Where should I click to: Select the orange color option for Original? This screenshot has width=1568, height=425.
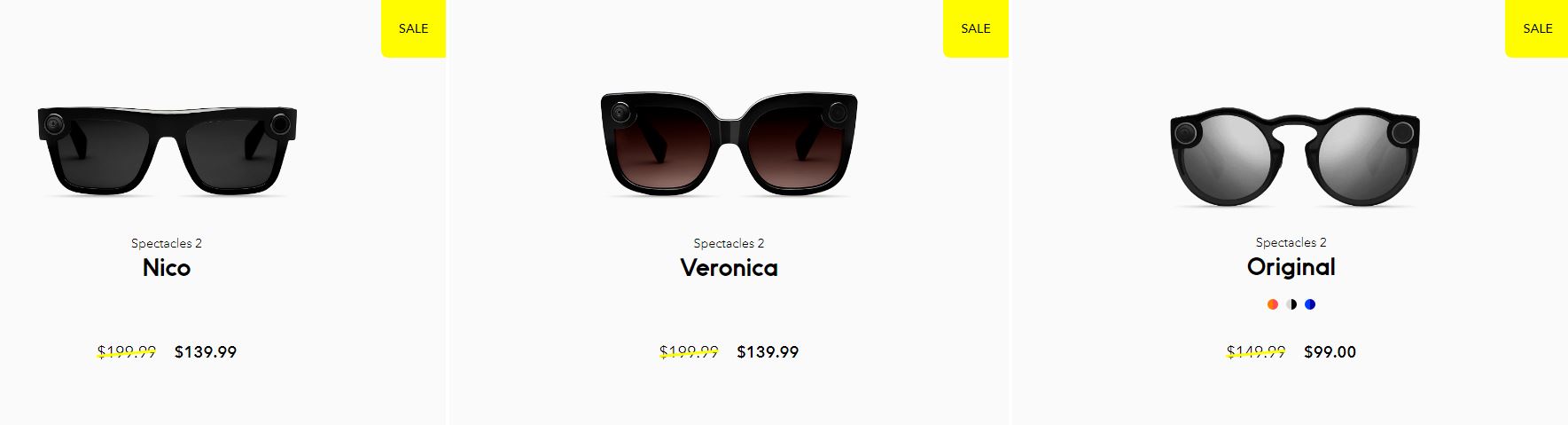[1273, 304]
